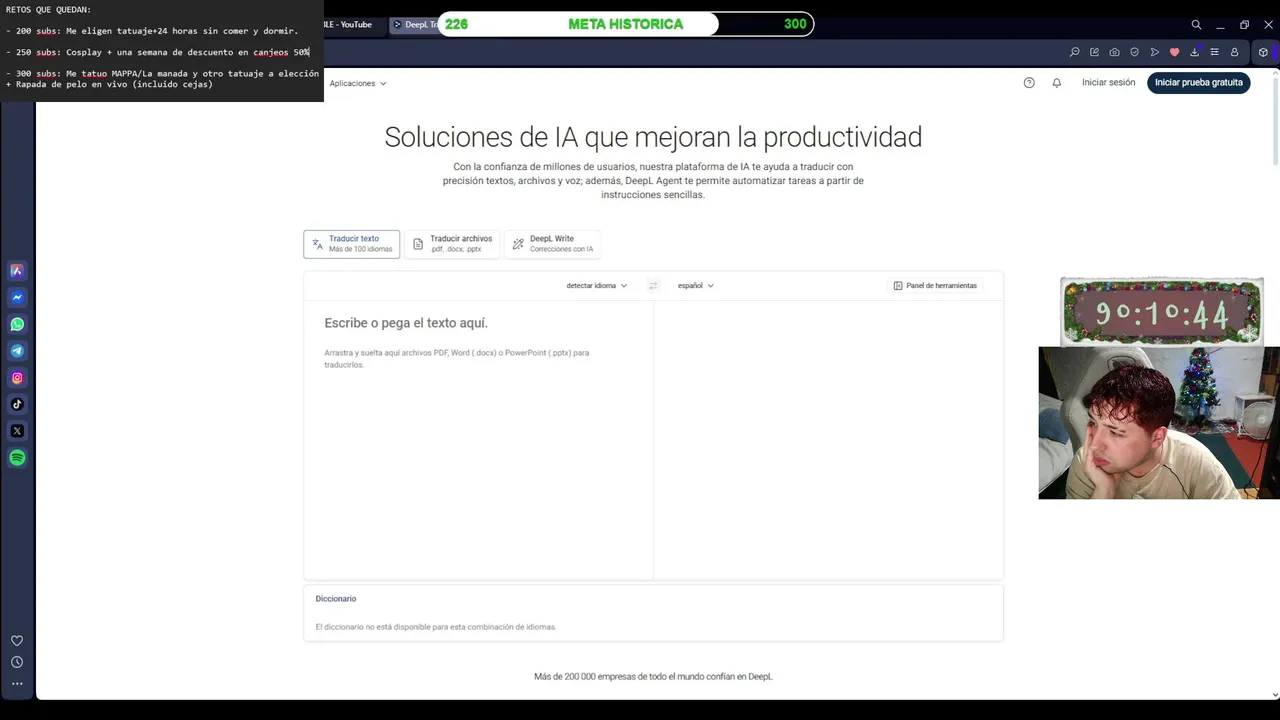This screenshot has height=720, width=1280.
Task: Swap languages with the arrows icon
Action: click(653, 286)
